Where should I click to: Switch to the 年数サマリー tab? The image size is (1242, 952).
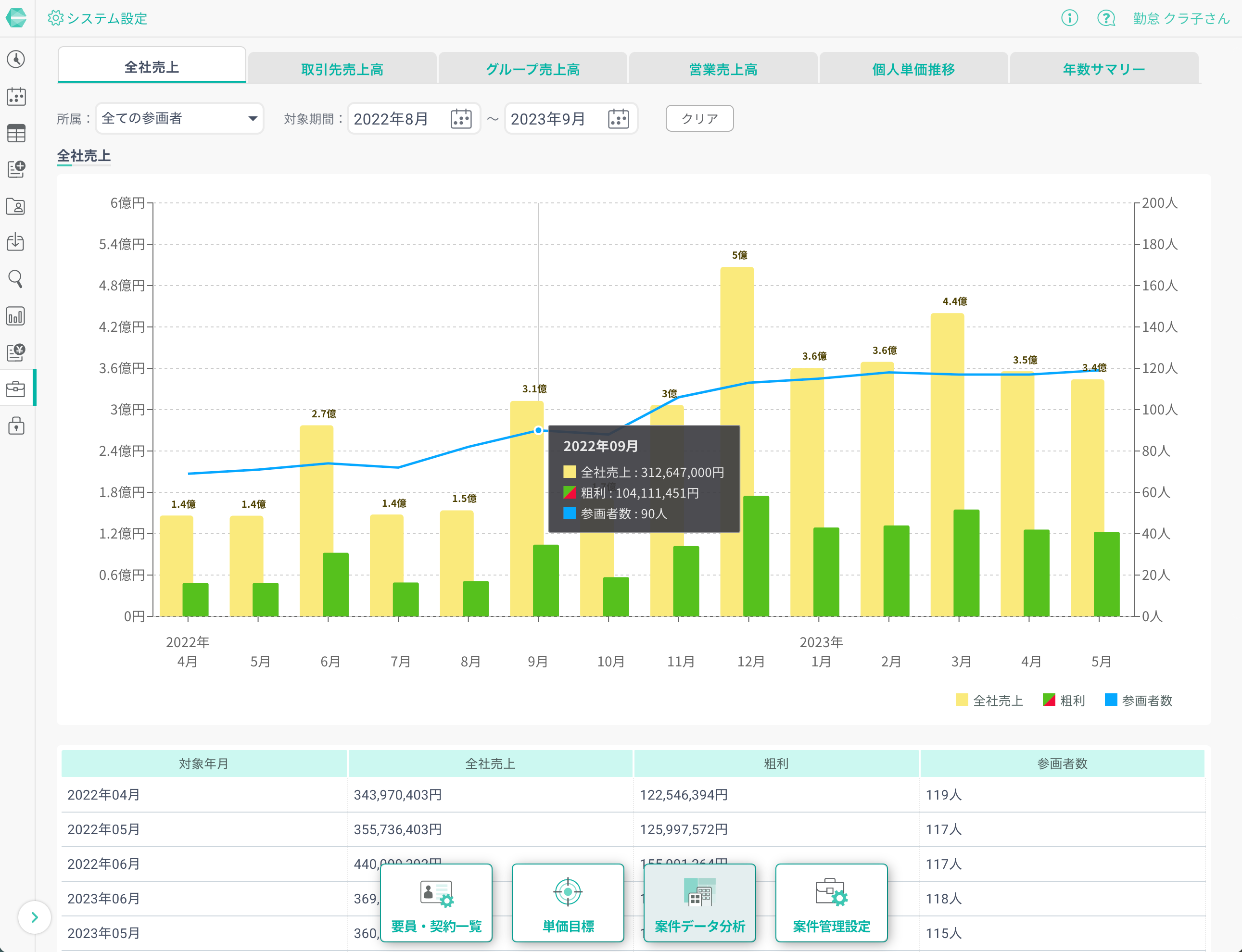[1103, 69]
